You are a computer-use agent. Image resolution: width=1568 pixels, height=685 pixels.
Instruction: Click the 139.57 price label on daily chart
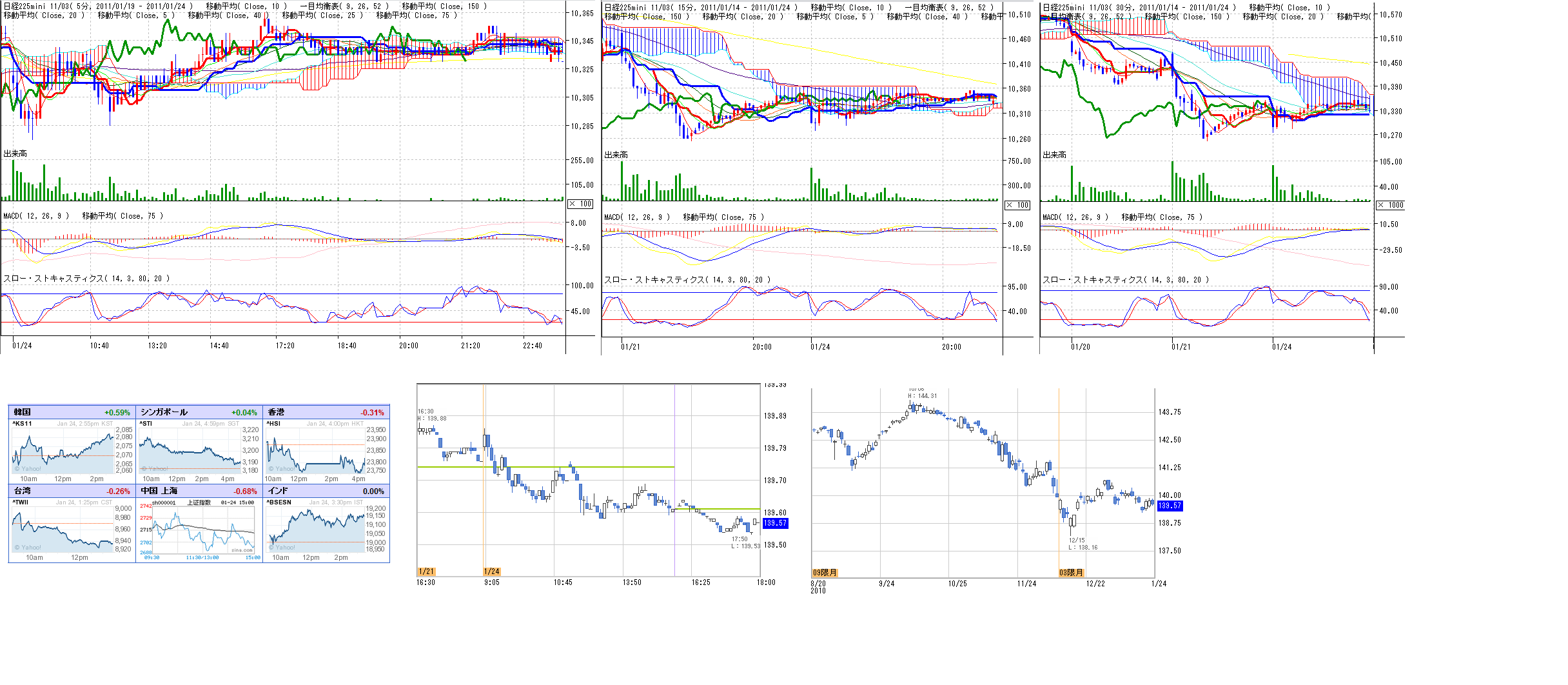point(1170,506)
